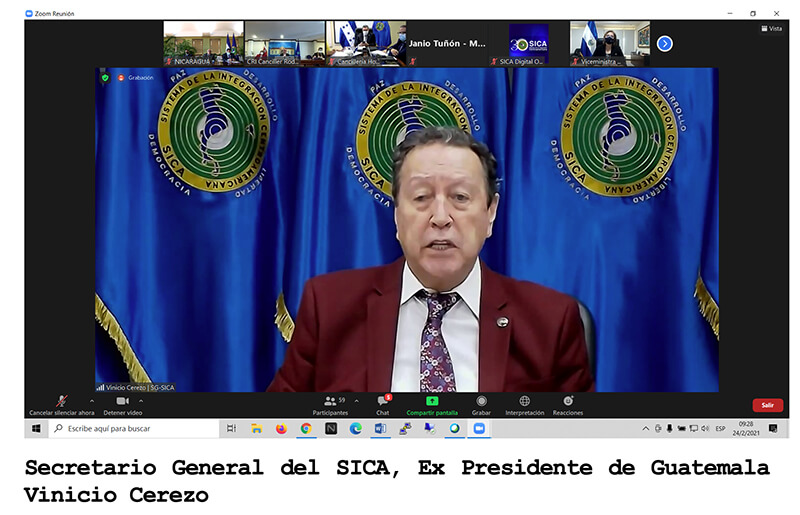Open Microsoft Edge from the taskbar

point(356,429)
